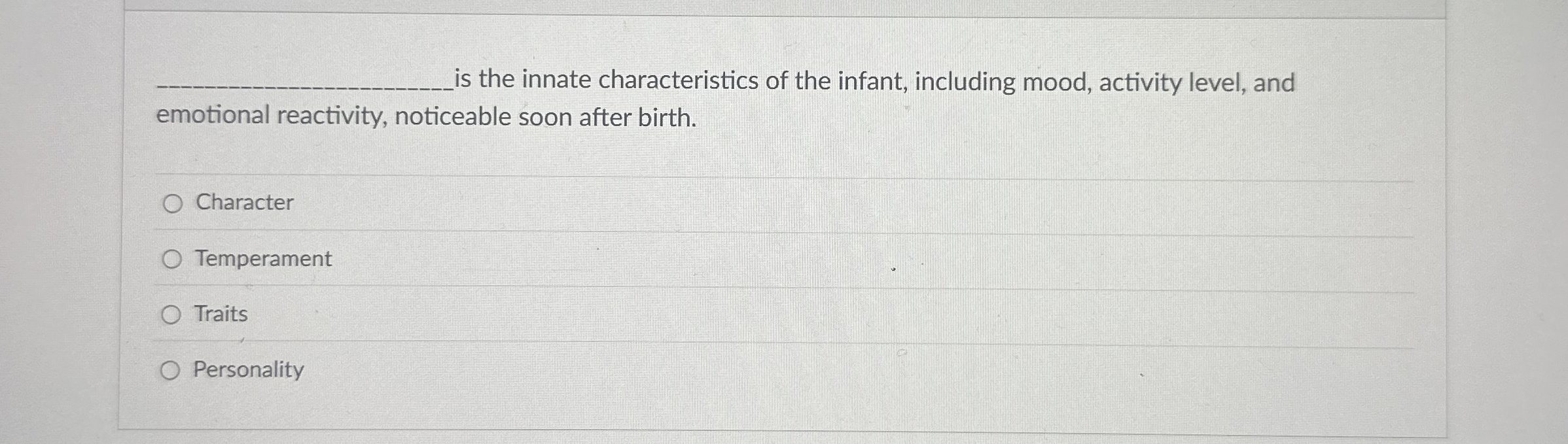
Task: Click the Traits answer label
Action: coord(220,314)
